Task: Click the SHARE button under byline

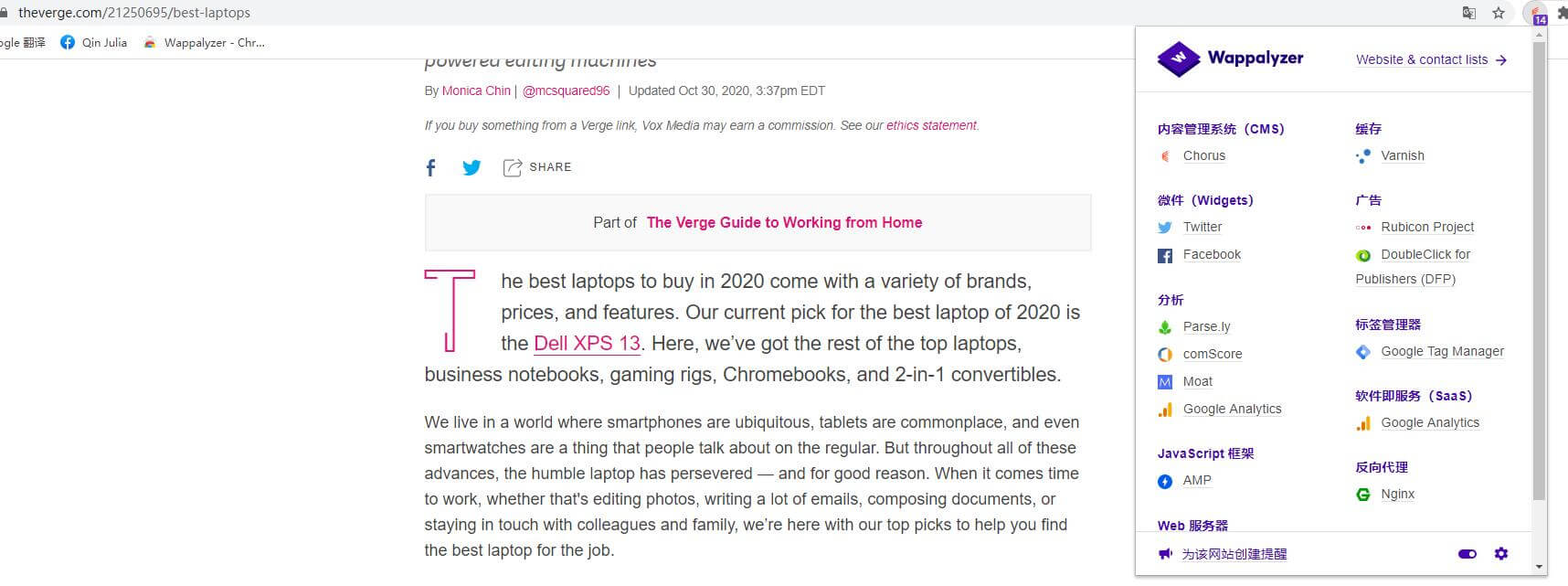Action: point(537,167)
